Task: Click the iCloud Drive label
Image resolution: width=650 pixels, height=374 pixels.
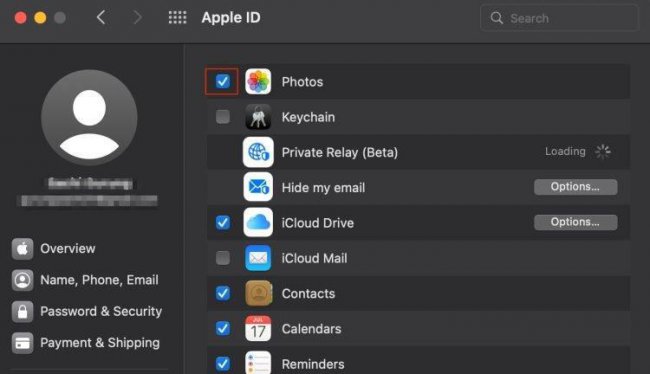Action: [x=318, y=223]
